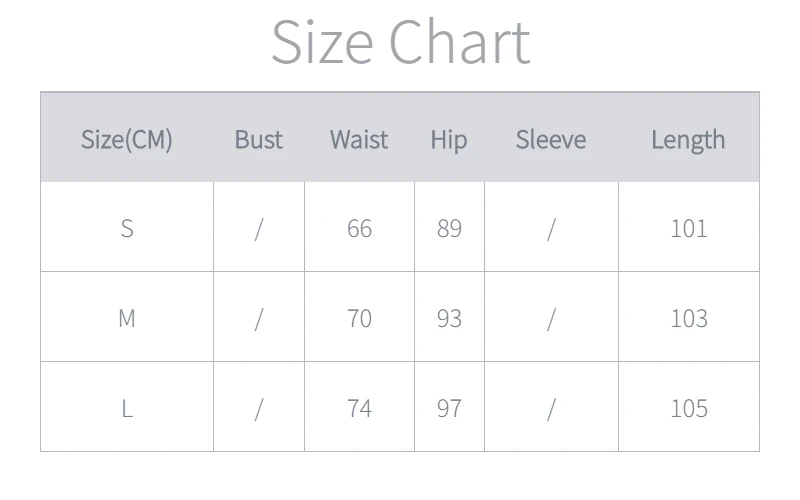Click the L size row label

[x=127, y=408]
